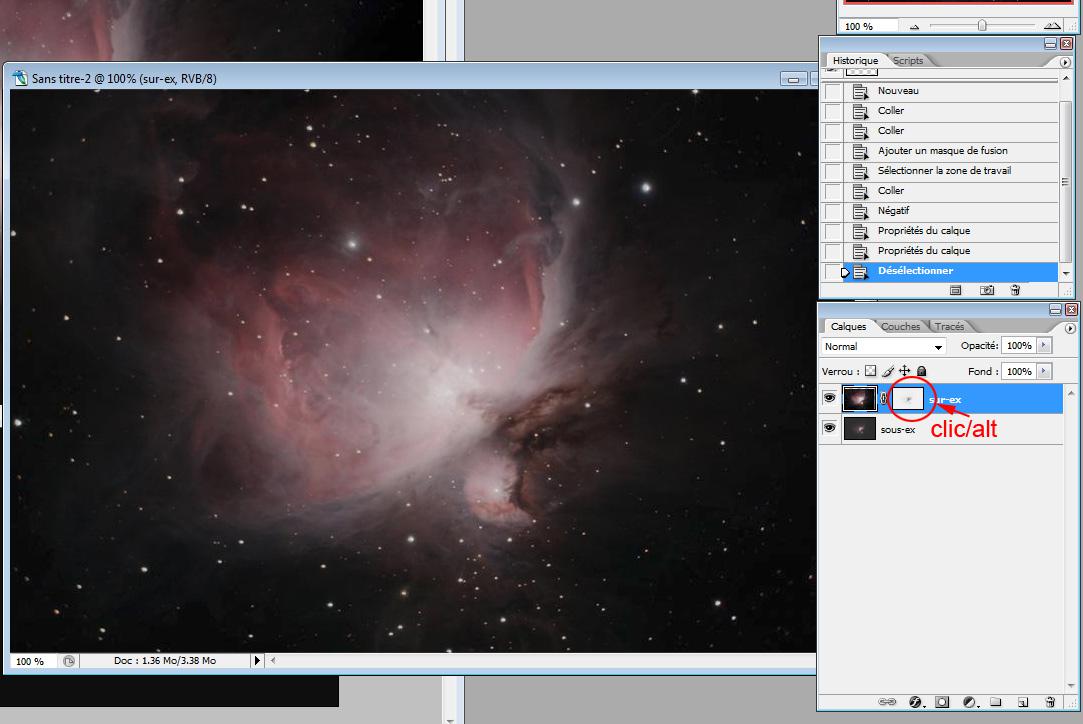Open the layer style fx menu
This screenshot has height=724, width=1083.
[915, 702]
